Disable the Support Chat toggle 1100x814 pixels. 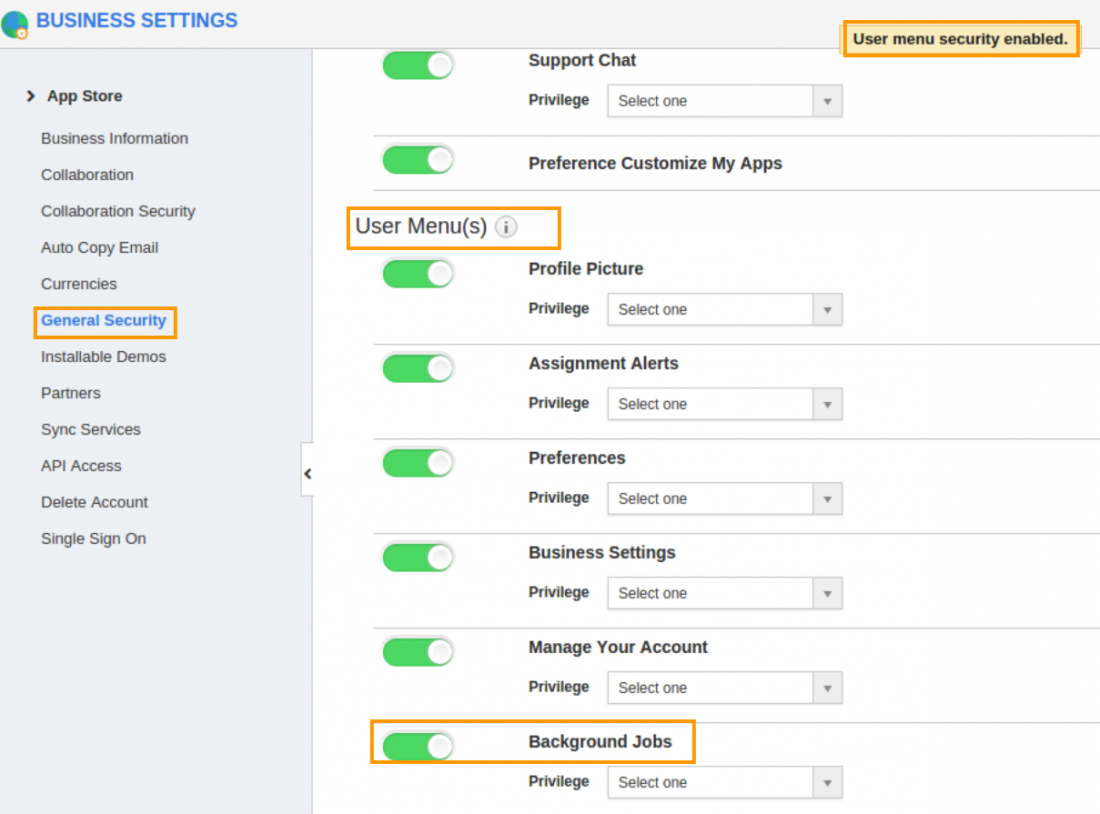coord(417,65)
